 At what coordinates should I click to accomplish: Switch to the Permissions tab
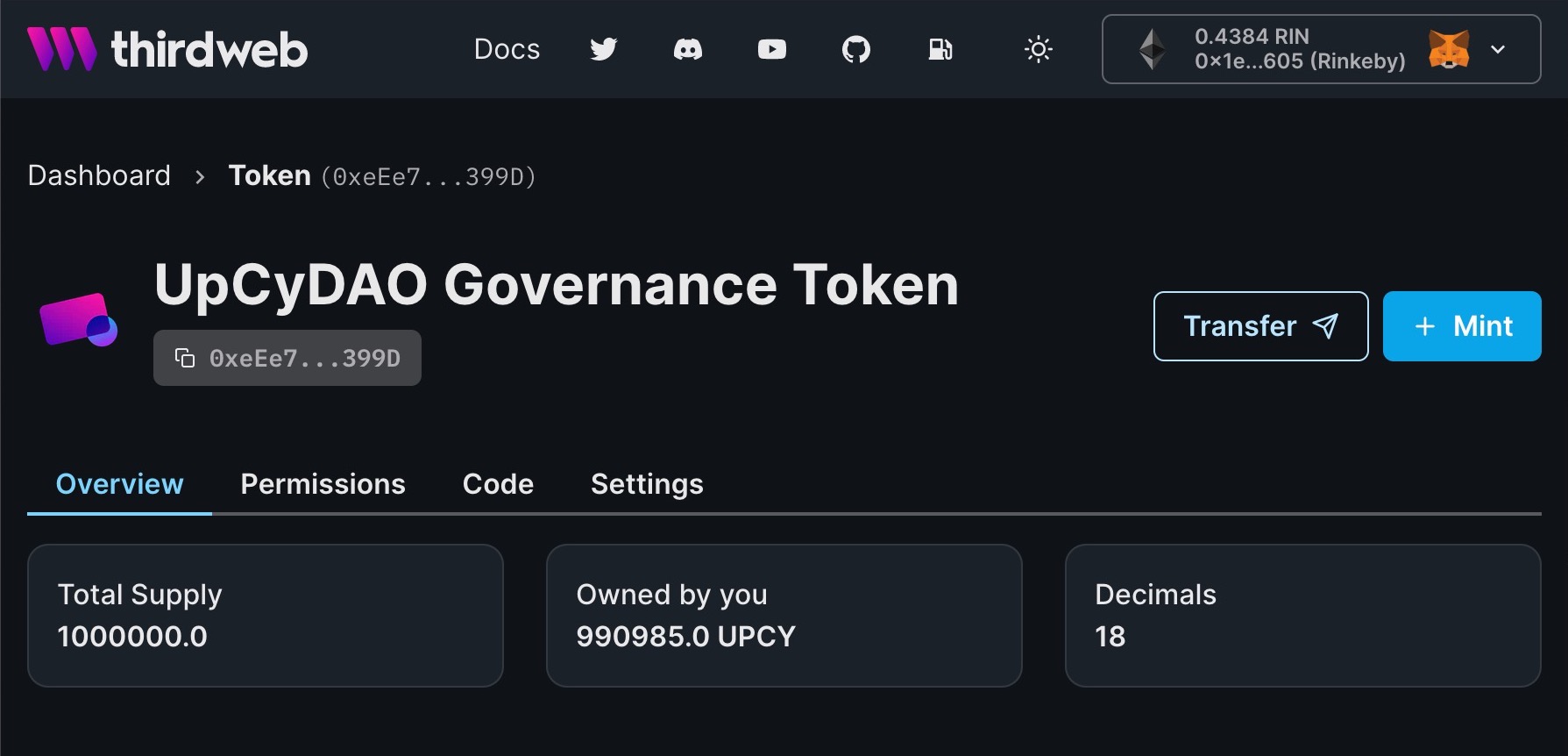[323, 484]
